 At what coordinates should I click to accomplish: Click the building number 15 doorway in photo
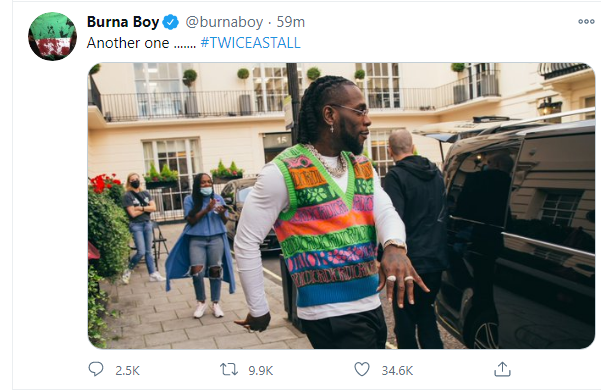[277, 147]
